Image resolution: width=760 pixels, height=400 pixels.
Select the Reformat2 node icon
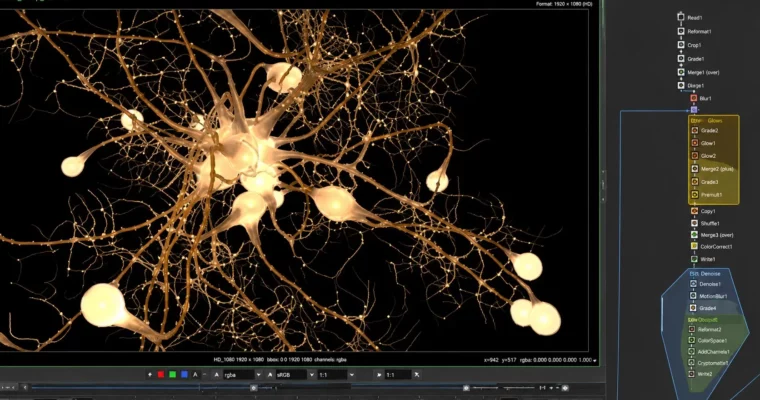point(692,329)
